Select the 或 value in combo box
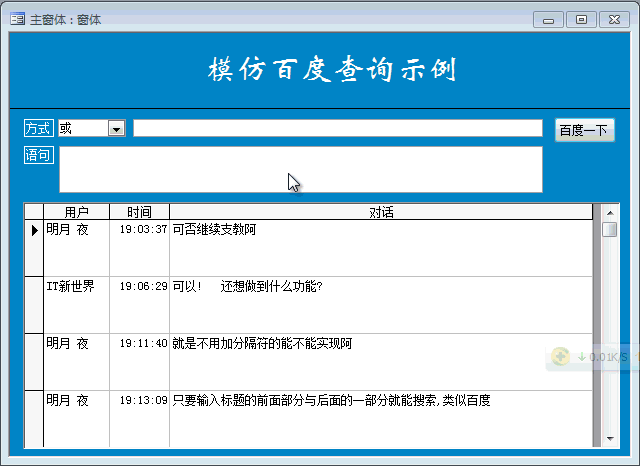Screen dimensions: 640x466 [84, 129]
